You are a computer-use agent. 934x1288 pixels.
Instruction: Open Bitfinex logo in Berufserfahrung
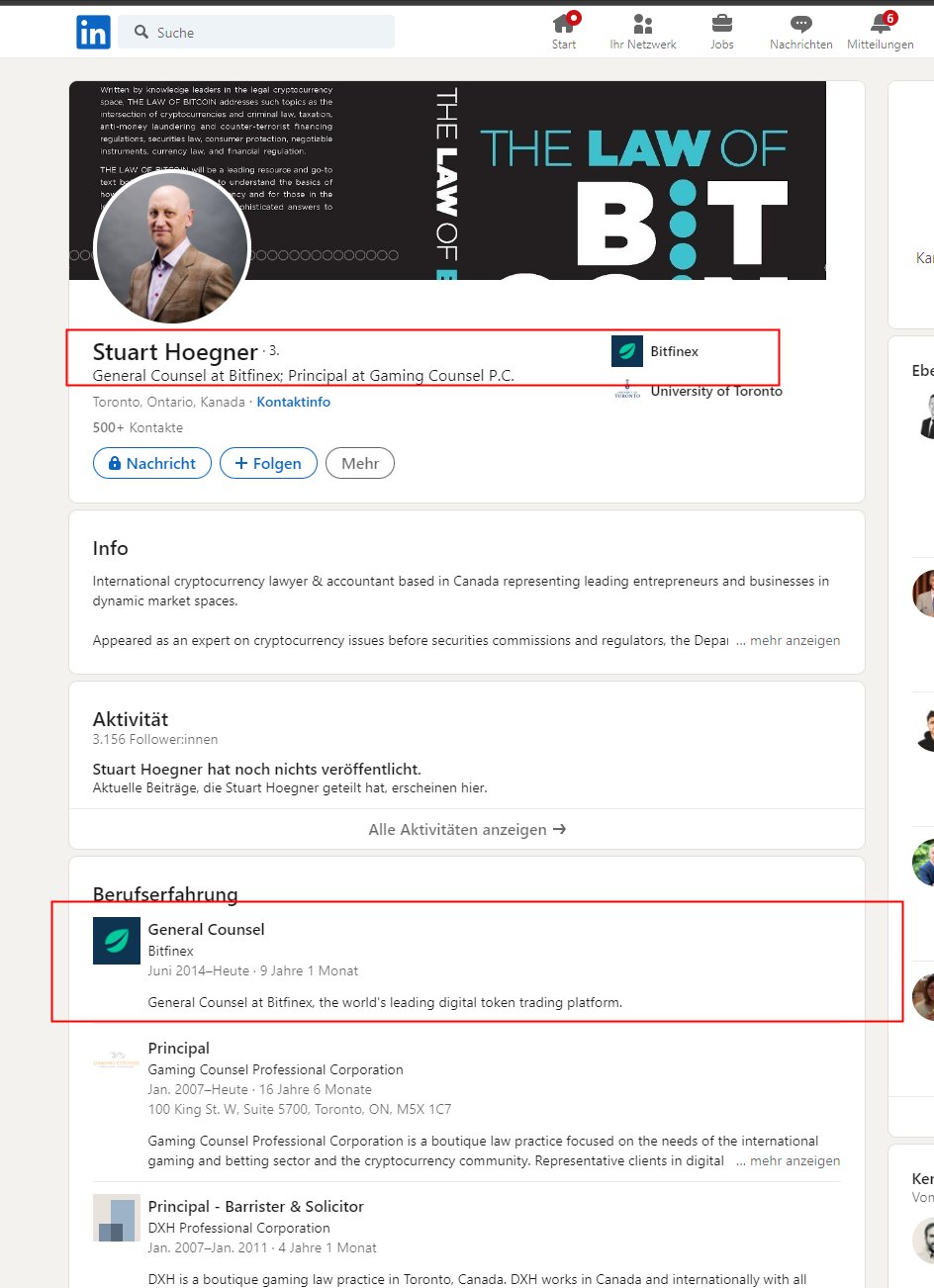click(117, 941)
